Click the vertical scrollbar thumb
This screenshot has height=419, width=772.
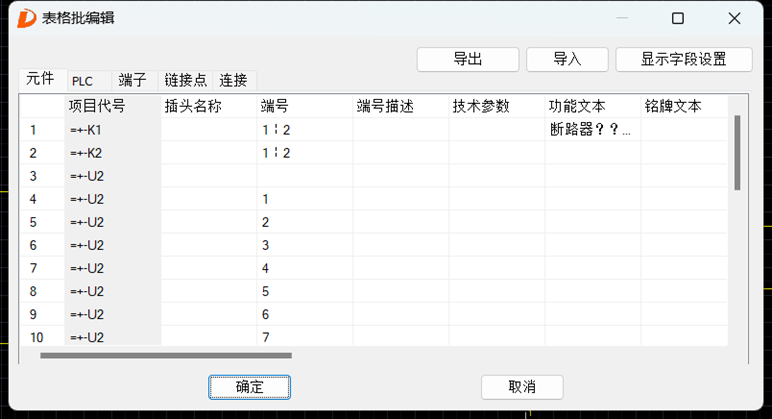737,153
